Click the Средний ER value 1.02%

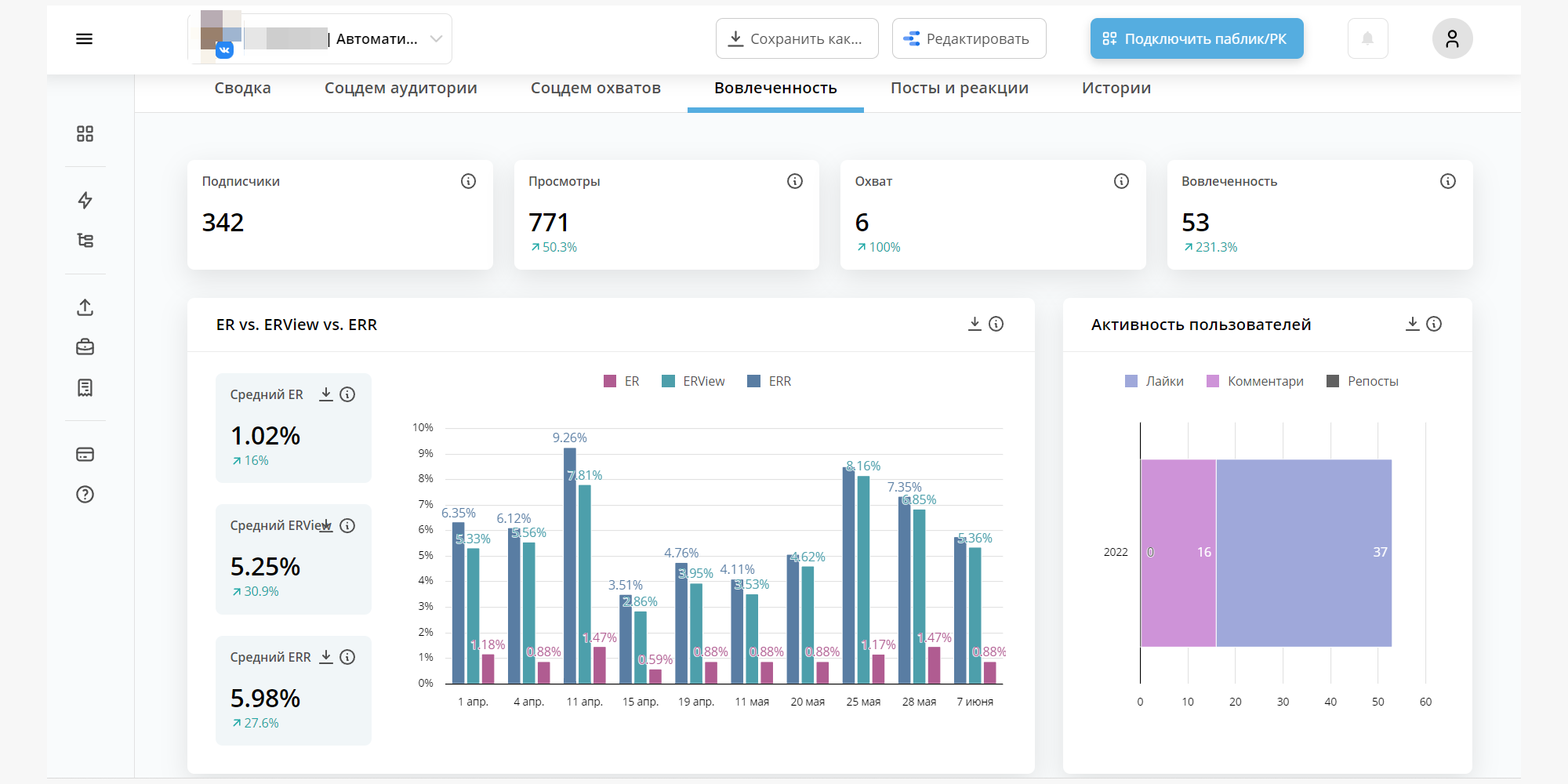(265, 435)
